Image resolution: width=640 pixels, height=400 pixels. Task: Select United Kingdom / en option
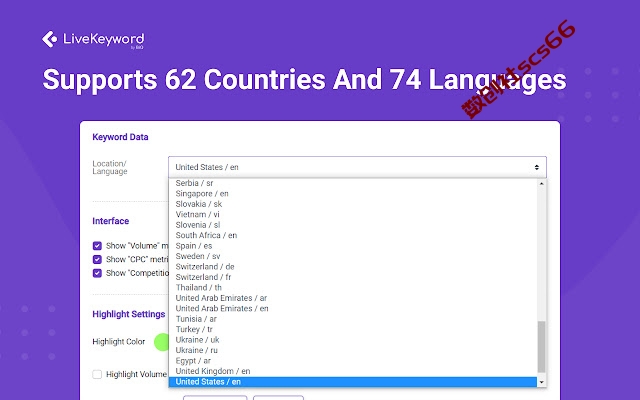pos(353,371)
